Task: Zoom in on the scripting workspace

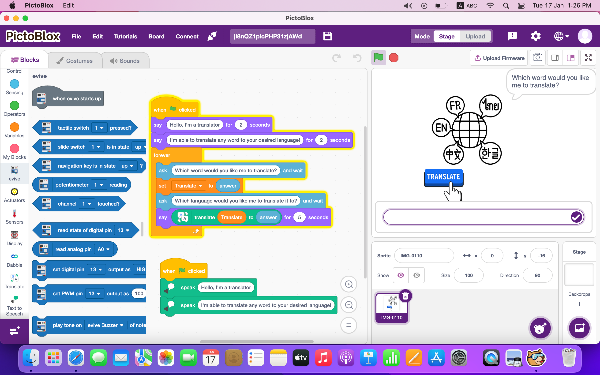Action: 349,284
